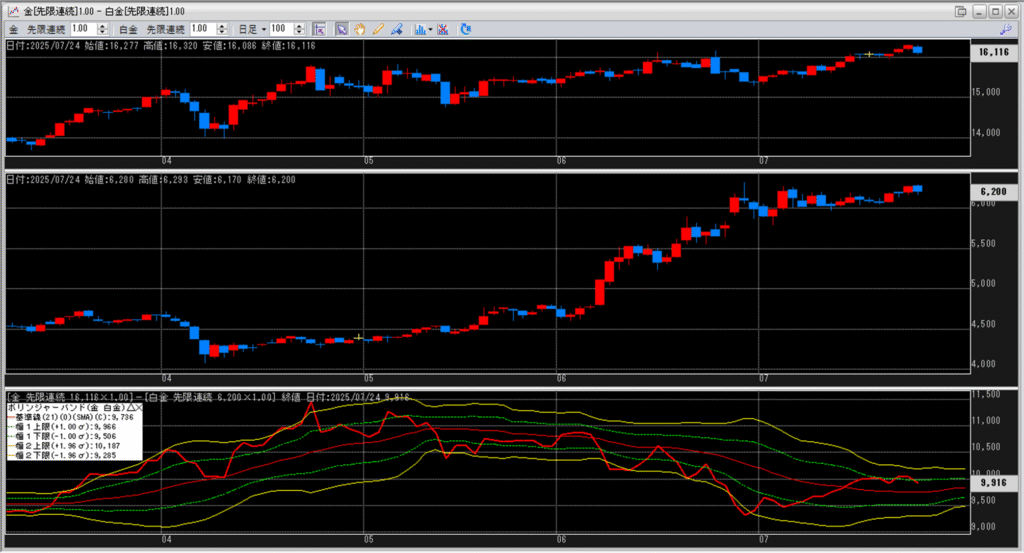Click the gold ratio 1.00 input field
This screenshot has height=553, width=1024.
coord(83,29)
